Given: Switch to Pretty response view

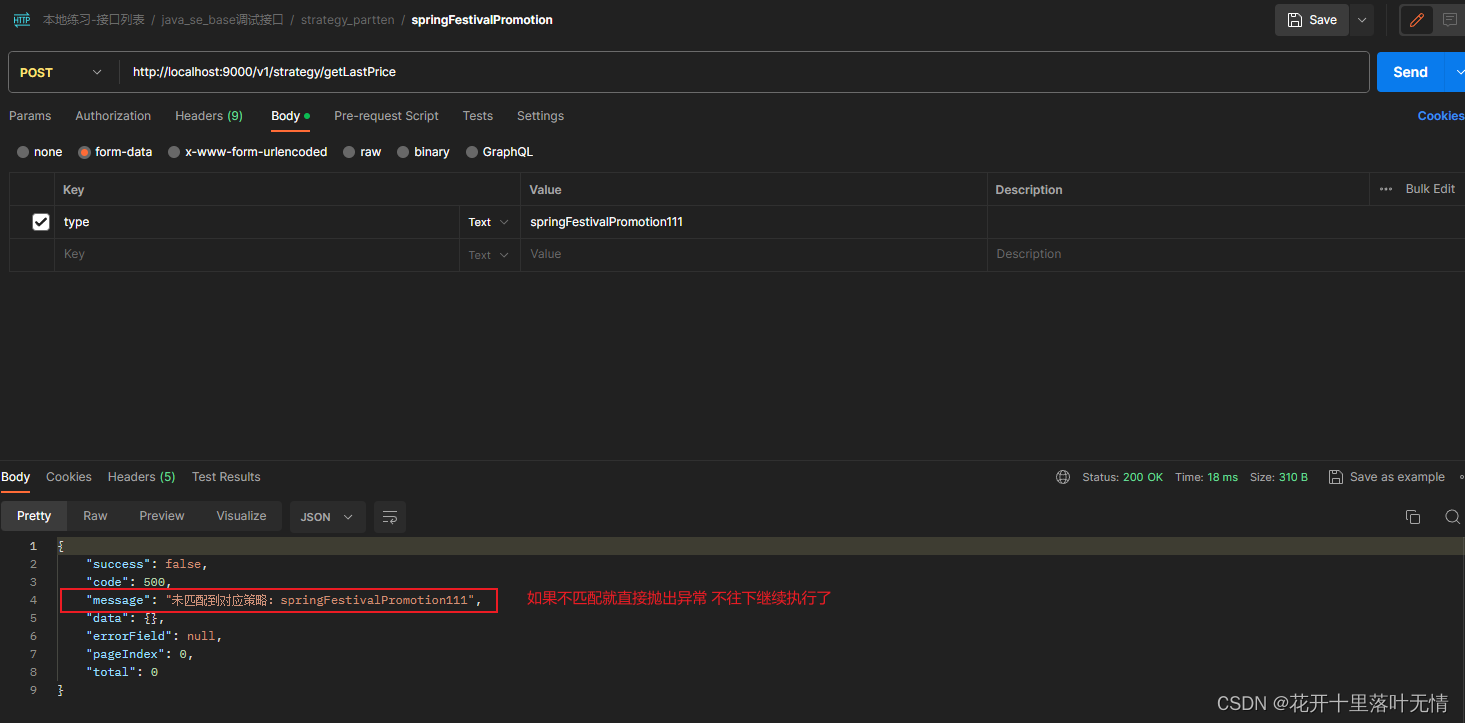Looking at the screenshot, I should coord(34,516).
